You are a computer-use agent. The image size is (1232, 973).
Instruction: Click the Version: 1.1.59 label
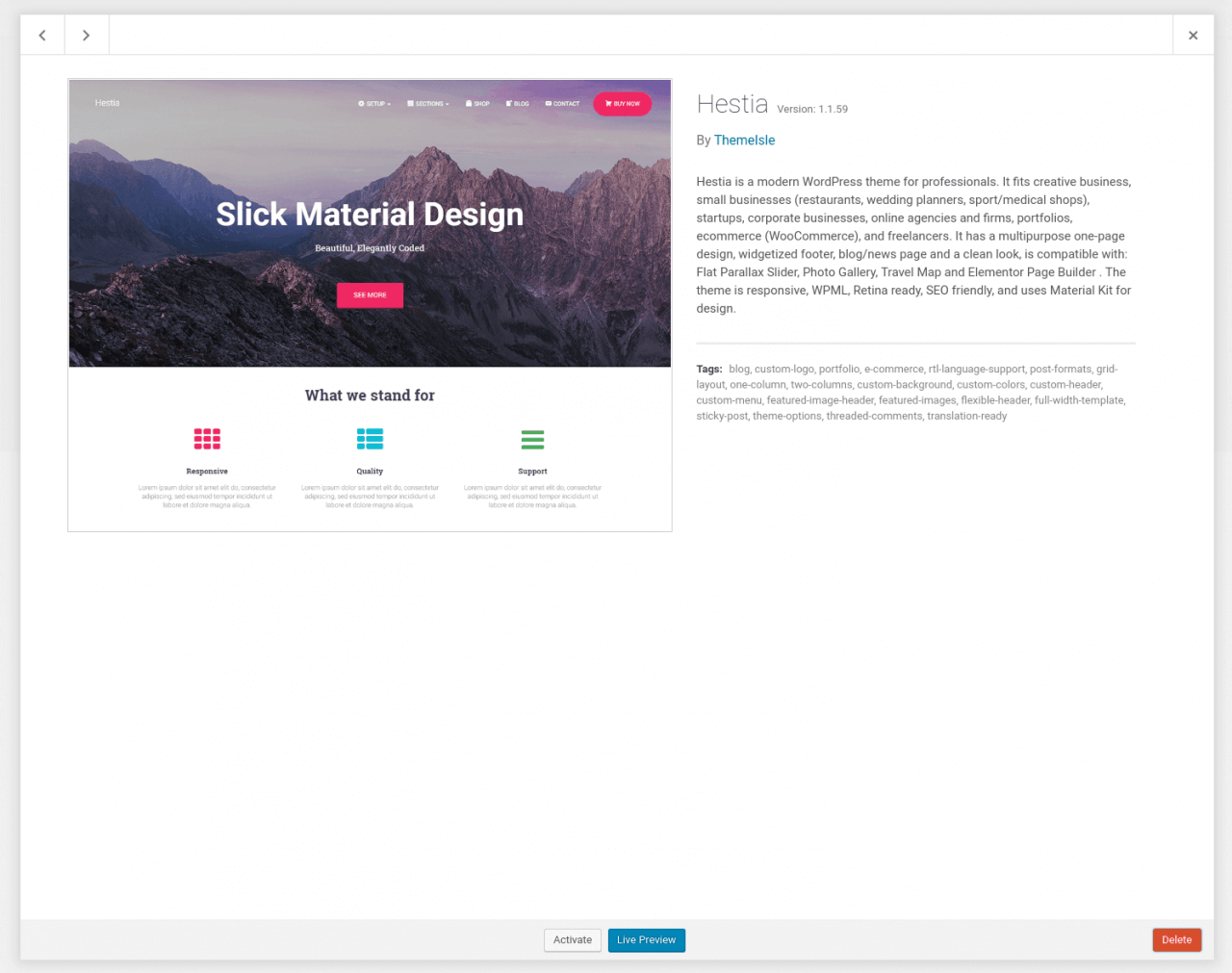812,110
